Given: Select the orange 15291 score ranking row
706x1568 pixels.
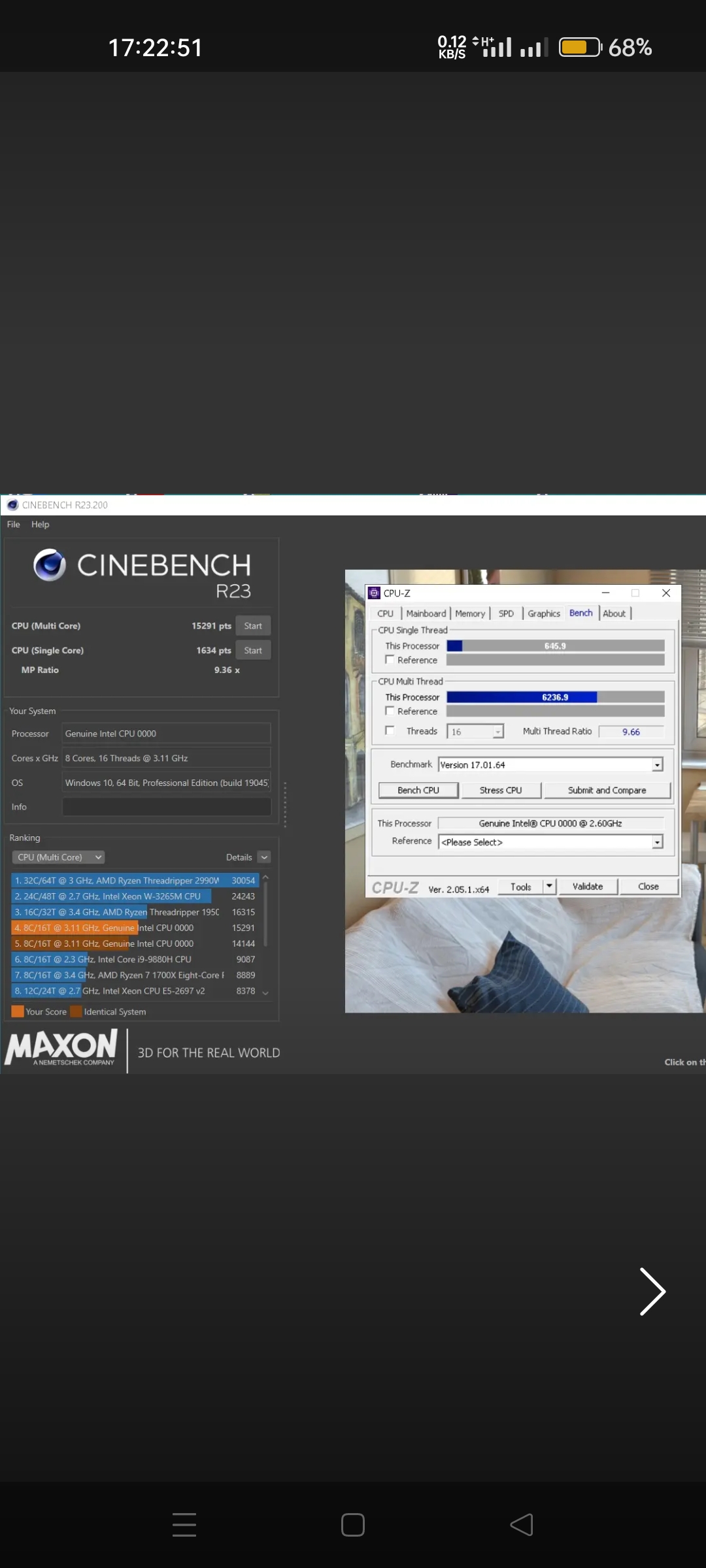Looking at the screenshot, I should coord(135,927).
